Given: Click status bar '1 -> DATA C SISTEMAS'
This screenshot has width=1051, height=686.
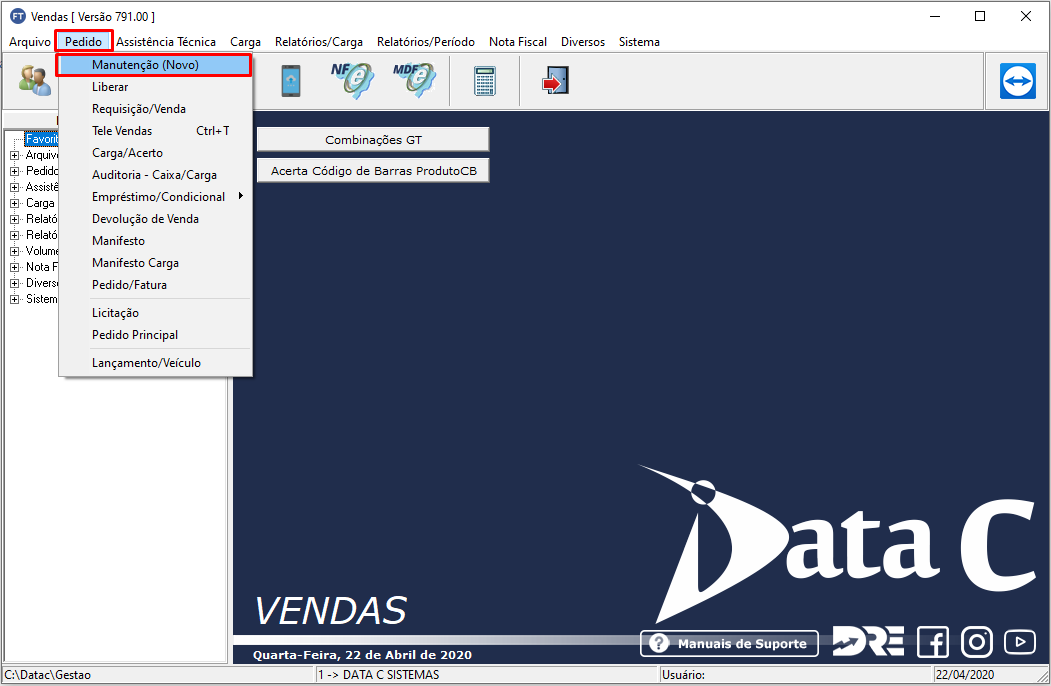Looking at the screenshot, I should (x=487, y=675).
